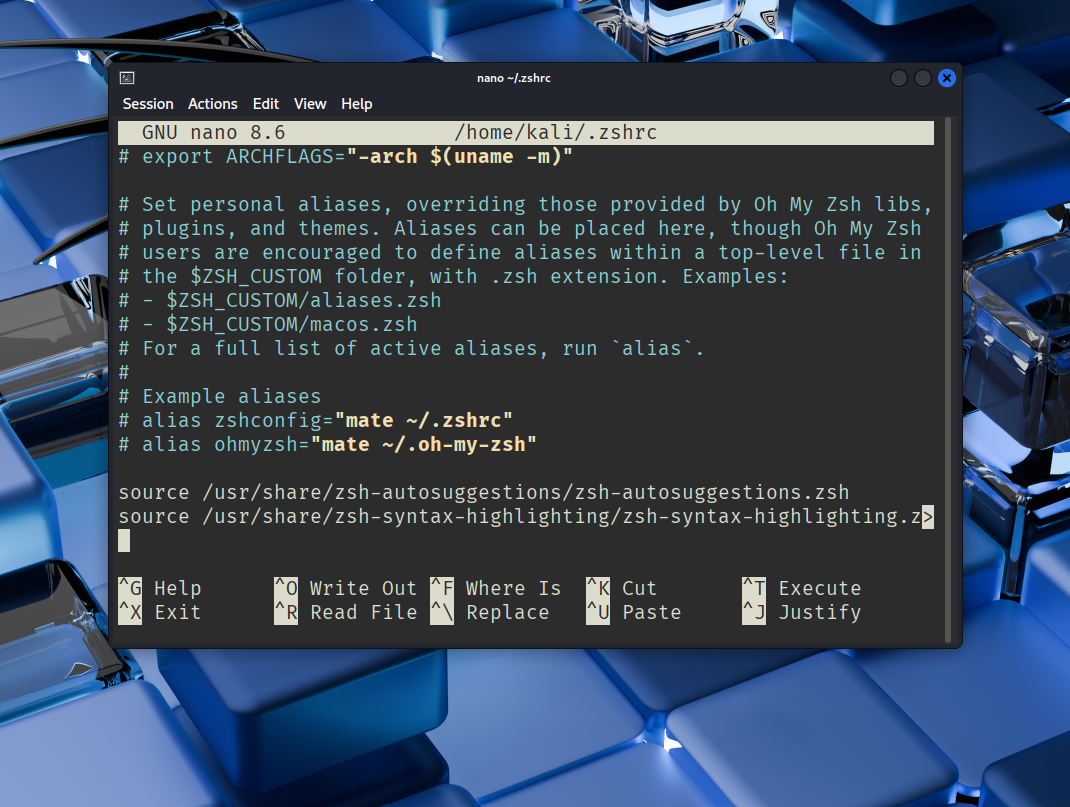Click the maximize window circle button
The height and width of the screenshot is (807, 1070).
point(923,78)
